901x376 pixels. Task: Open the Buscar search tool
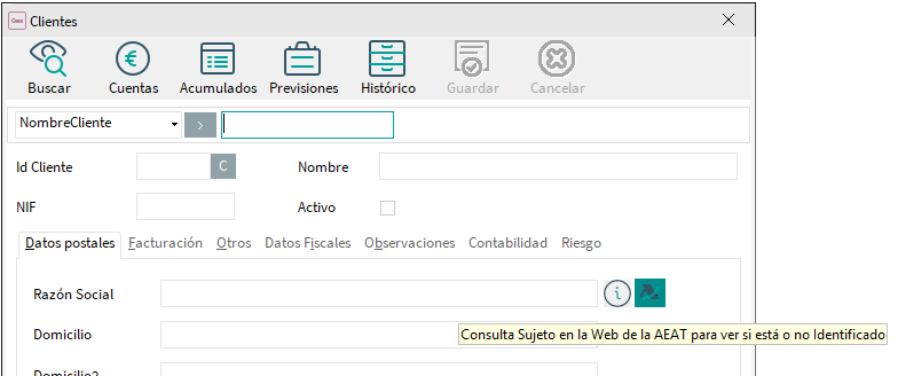pyautogui.click(x=49, y=67)
